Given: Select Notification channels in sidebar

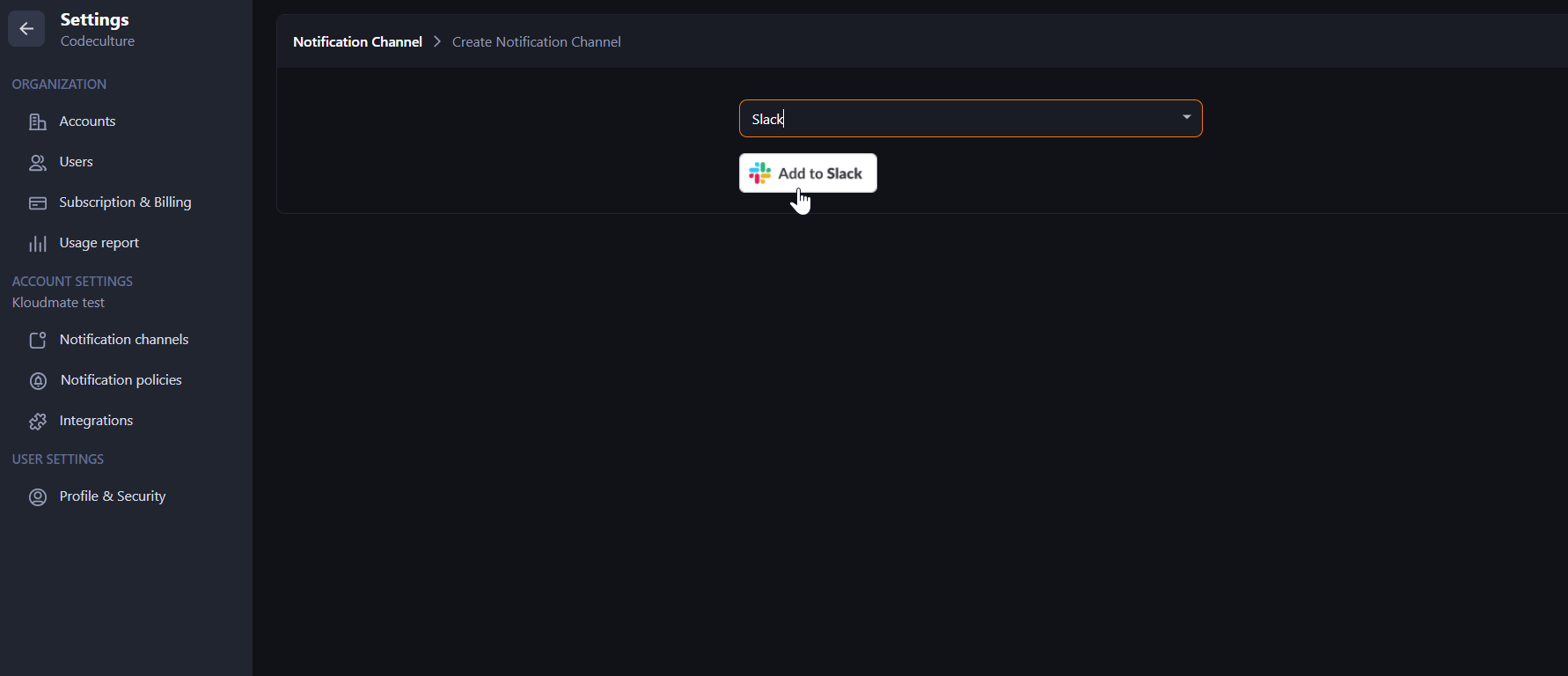Looking at the screenshot, I should click(126, 340).
